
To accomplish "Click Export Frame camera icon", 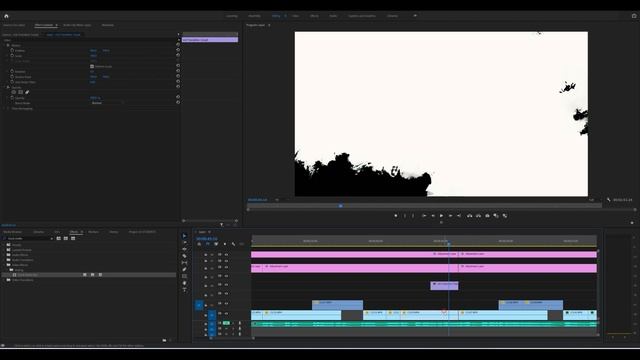I will click(x=487, y=216).
